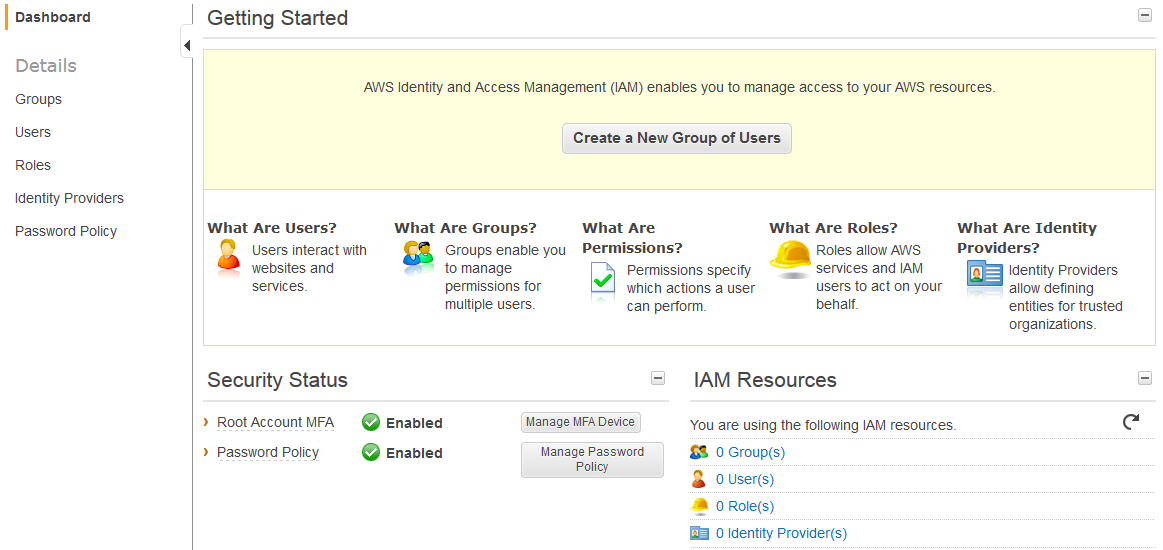Open the 0 Role(s) link
Image resolution: width=1163 pixels, height=550 pixels.
(744, 506)
